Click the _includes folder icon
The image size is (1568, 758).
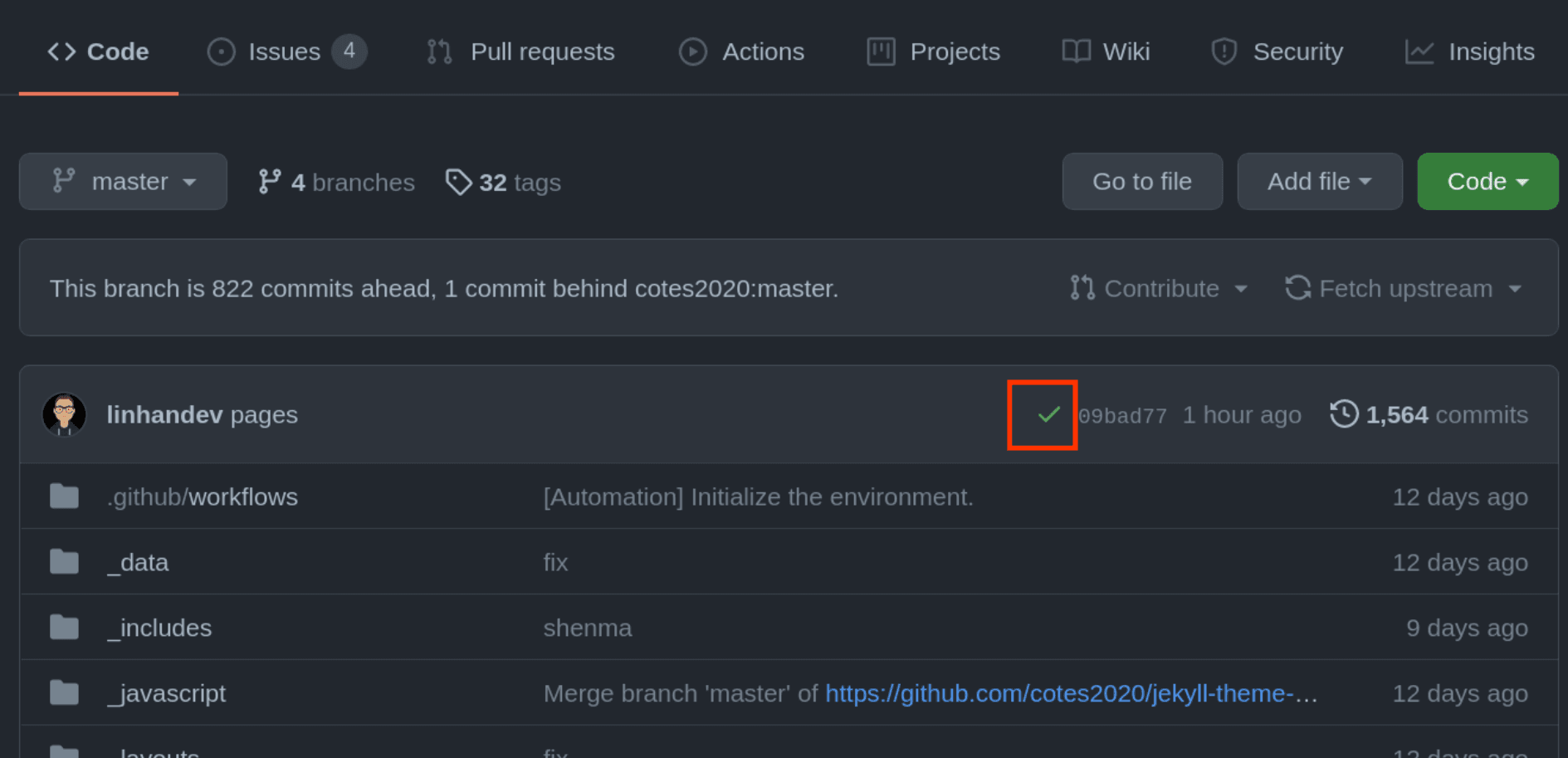[64, 628]
